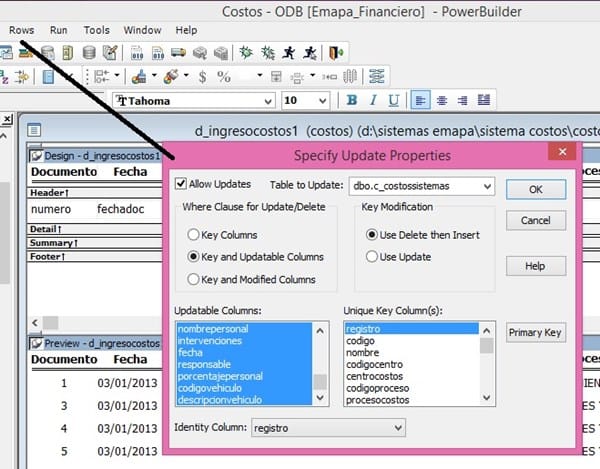Click the Italic formatting icon
This screenshot has width=600, height=469.
373,100
